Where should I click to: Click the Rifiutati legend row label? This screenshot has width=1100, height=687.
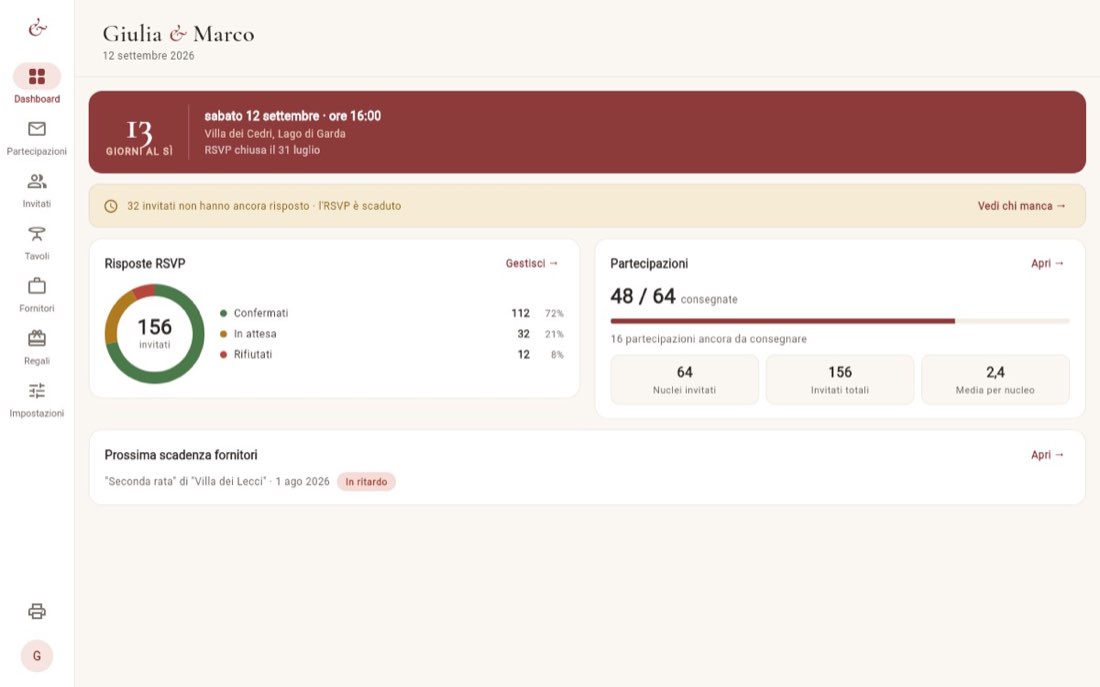253,354
